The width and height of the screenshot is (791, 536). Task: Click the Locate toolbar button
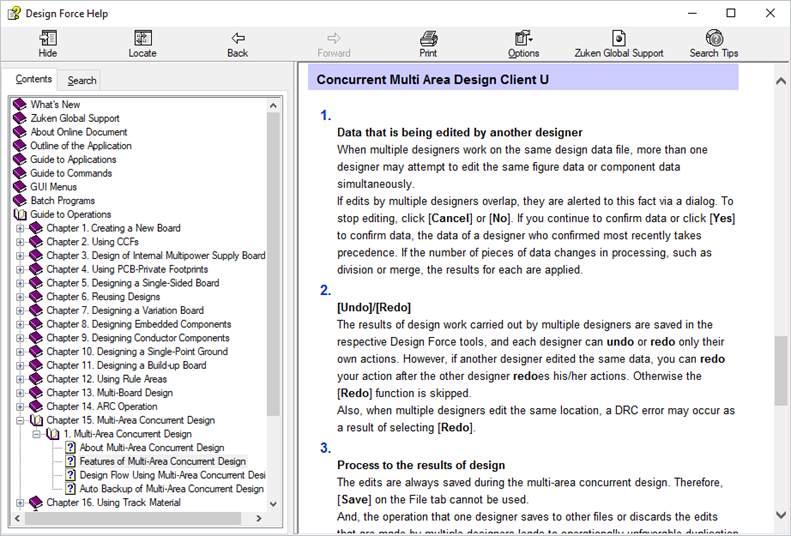[143, 44]
